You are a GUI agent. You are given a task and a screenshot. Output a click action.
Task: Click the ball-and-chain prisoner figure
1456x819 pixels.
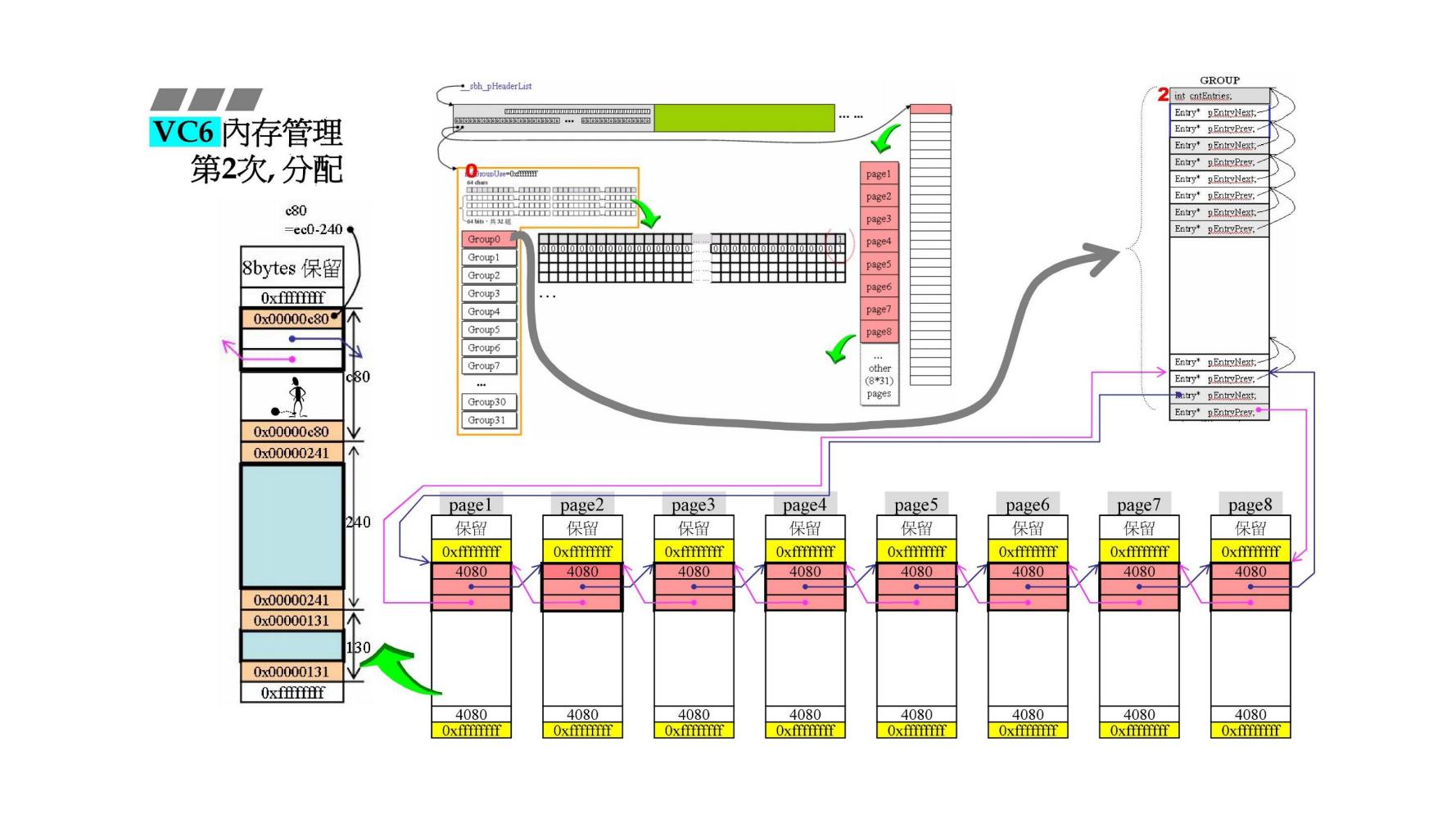tap(290, 396)
